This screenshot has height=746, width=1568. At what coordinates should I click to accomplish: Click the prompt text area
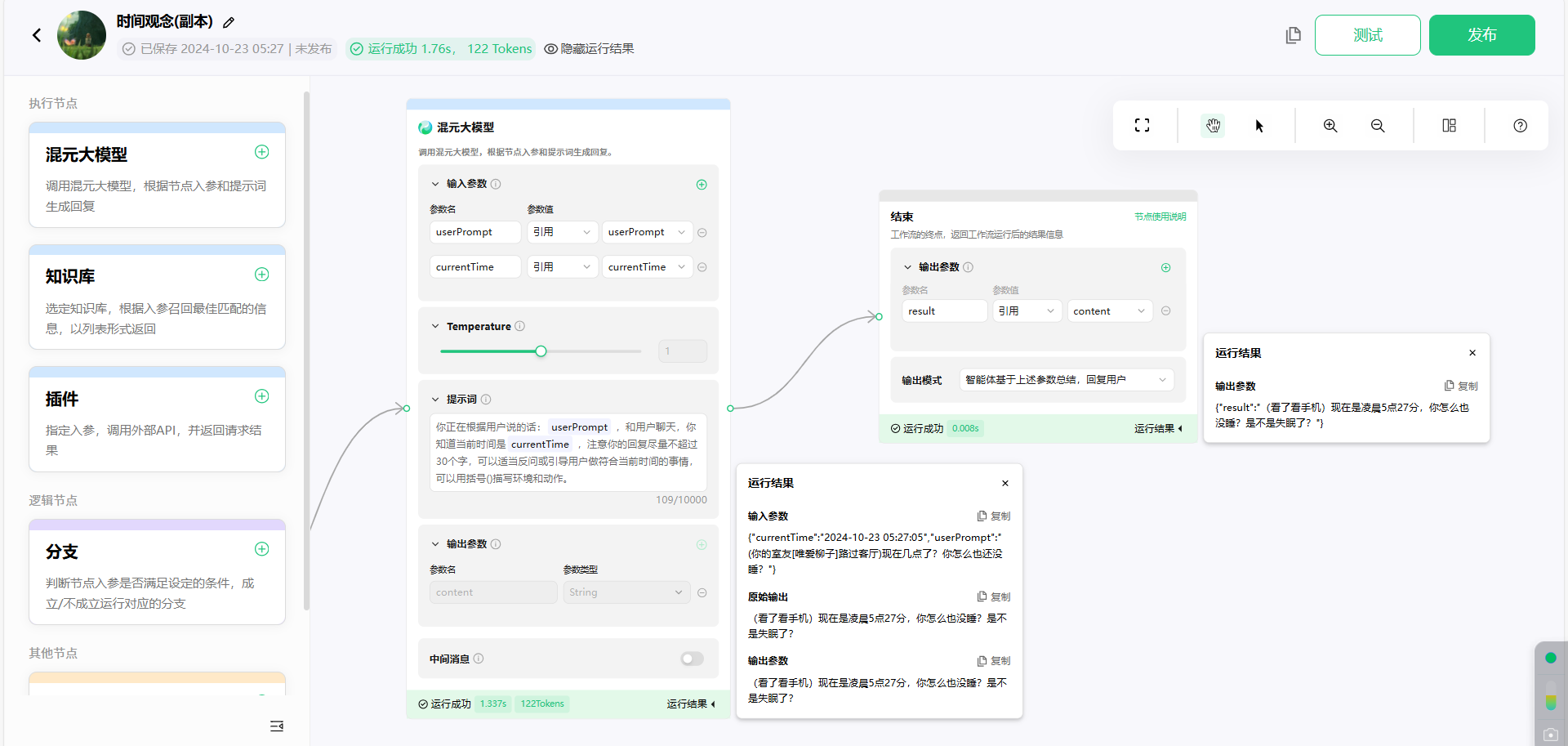coord(568,453)
